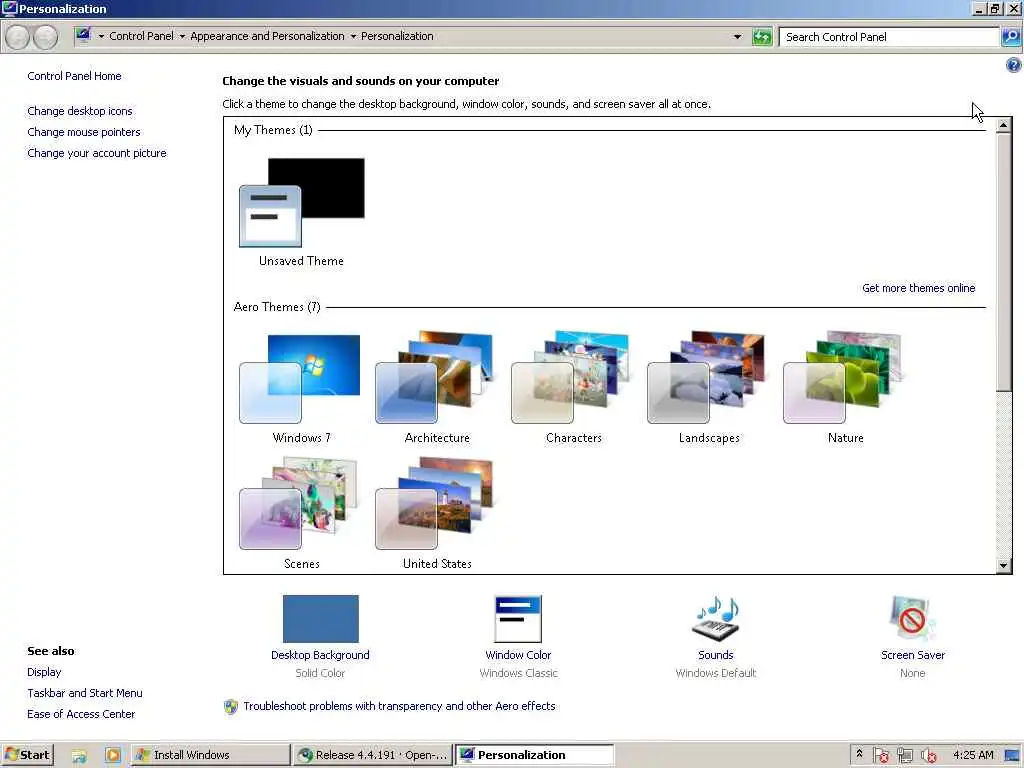Open Change mouse pointers link
The width and height of the screenshot is (1024, 768).
[84, 132]
